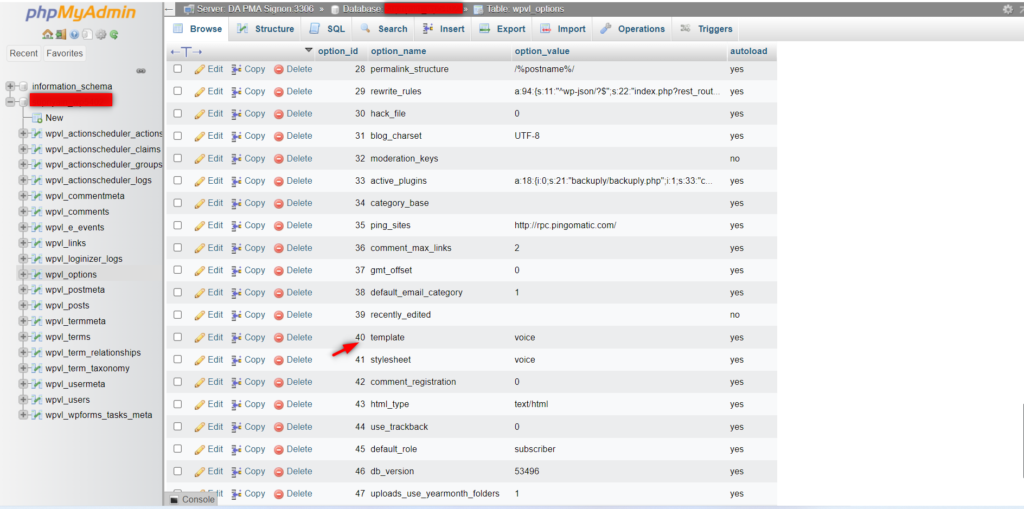Expand the wpvl_posts table node
Viewport: 1024px width, 509px height.
(24, 306)
